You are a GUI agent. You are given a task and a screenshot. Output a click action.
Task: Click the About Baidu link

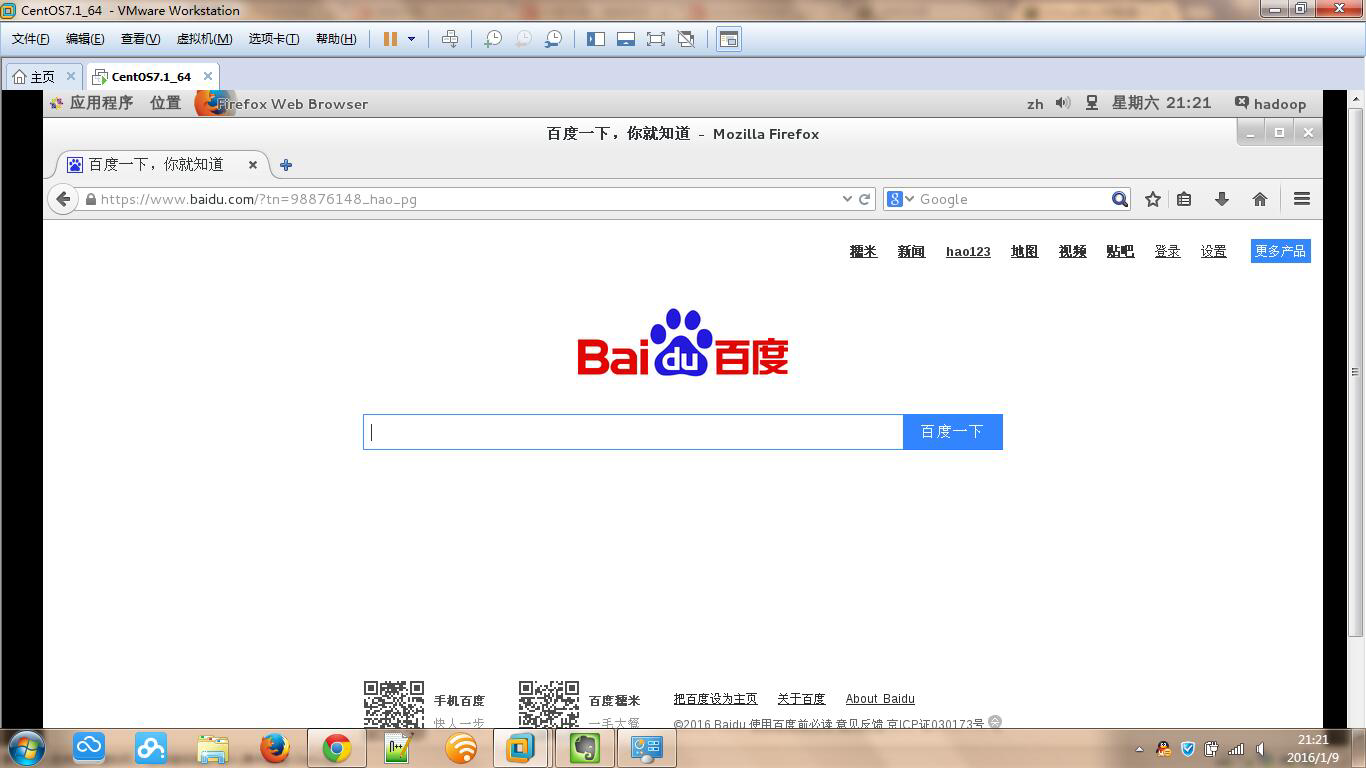(x=880, y=699)
